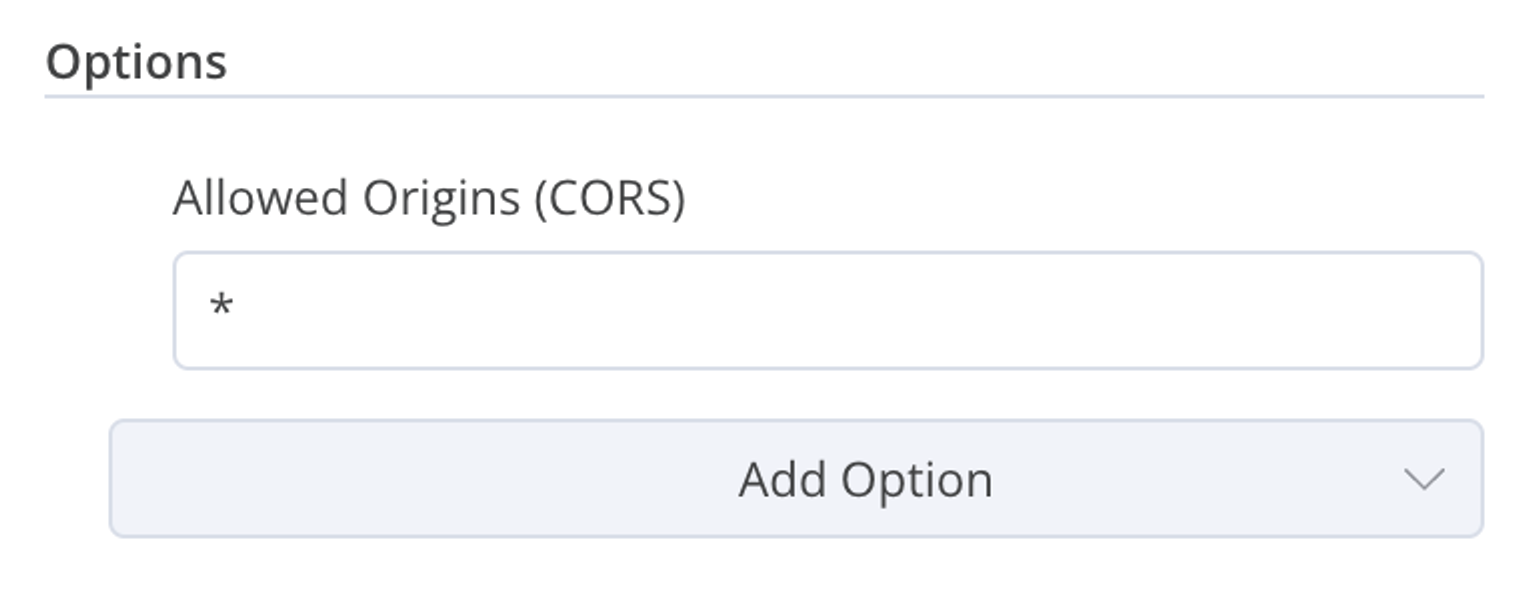1540x600 pixels.
Task: Show available options using the dropdown chevron
Action: click(x=1424, y=480)
